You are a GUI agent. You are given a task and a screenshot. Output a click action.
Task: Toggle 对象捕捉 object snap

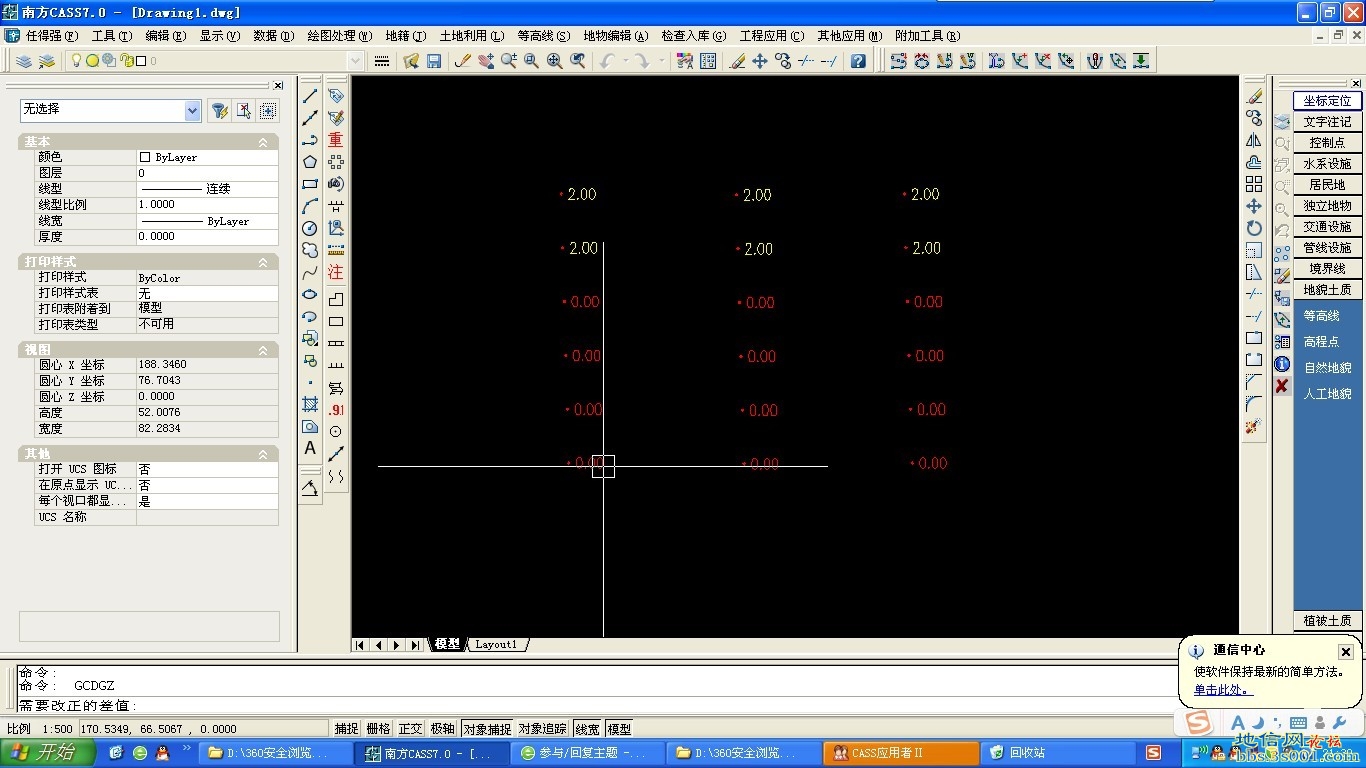coord(487,729)
